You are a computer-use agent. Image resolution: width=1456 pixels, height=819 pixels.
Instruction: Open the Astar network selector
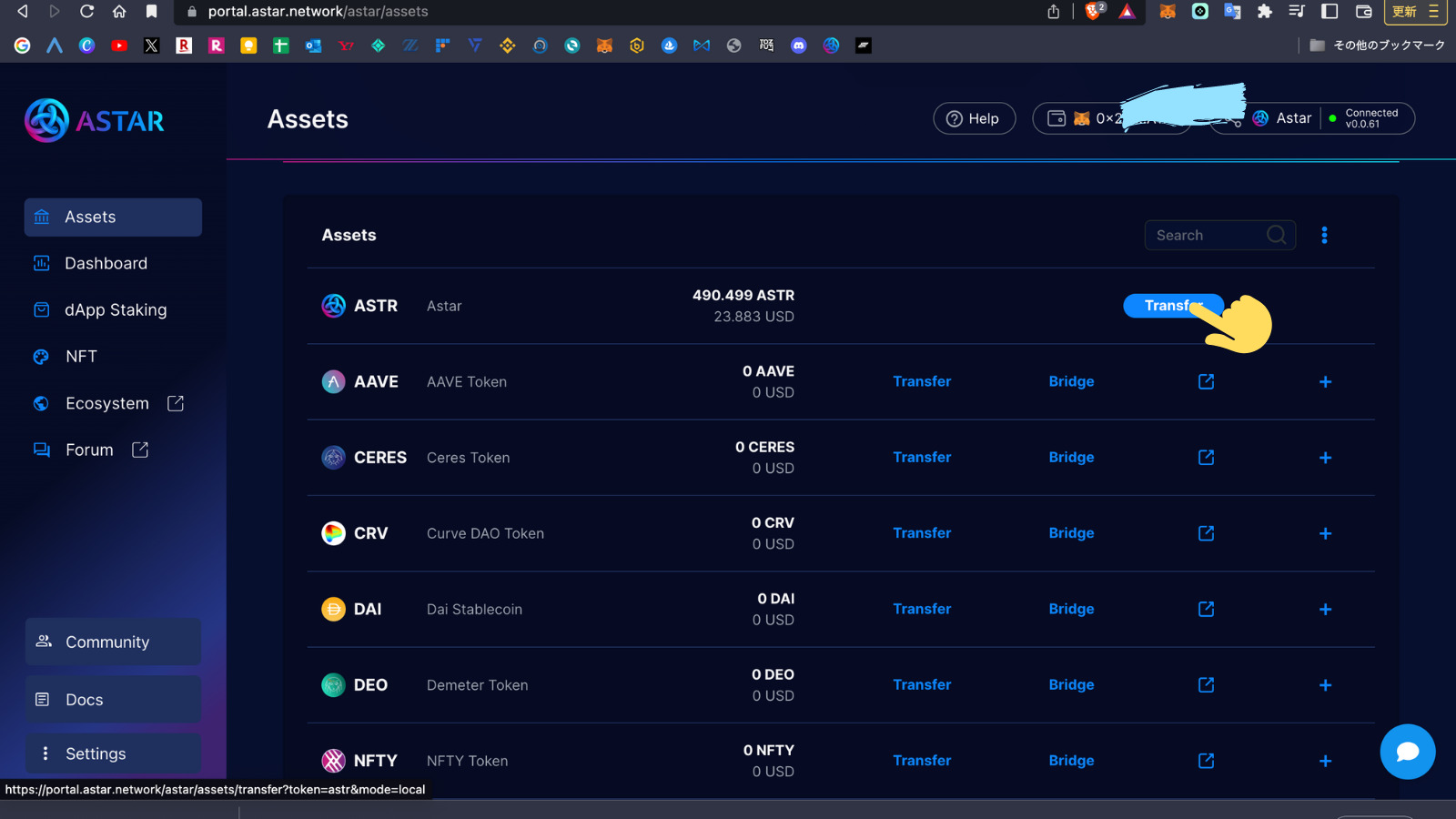(1283, 118)
